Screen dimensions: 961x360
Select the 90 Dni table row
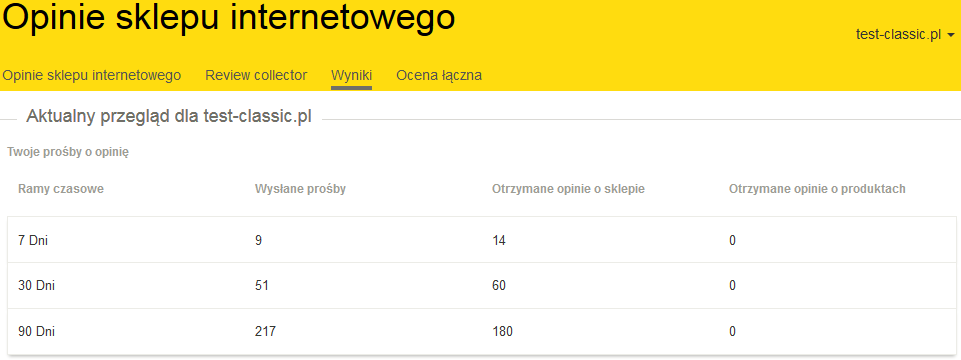[x=482, y=331]
